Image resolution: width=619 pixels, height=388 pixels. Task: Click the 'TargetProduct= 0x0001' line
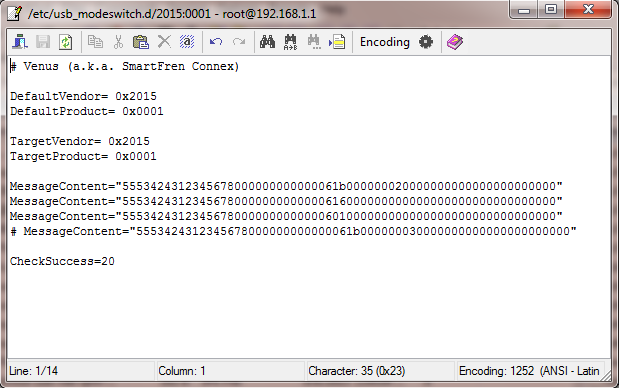pyautogui.click(x=83, y=156)
